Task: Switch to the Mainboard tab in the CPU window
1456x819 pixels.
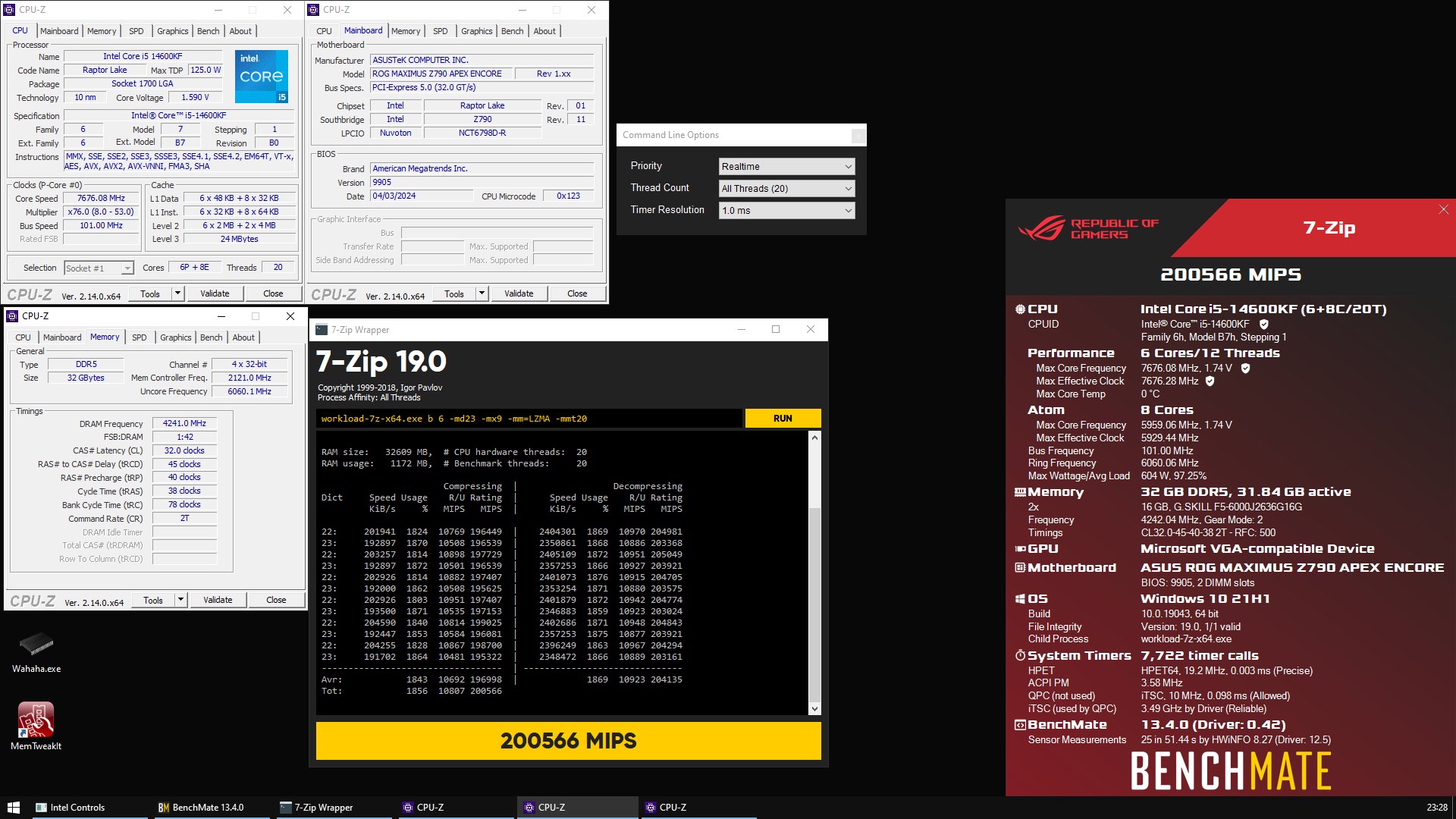Action: pyautogui.click(x=59, y=31)
